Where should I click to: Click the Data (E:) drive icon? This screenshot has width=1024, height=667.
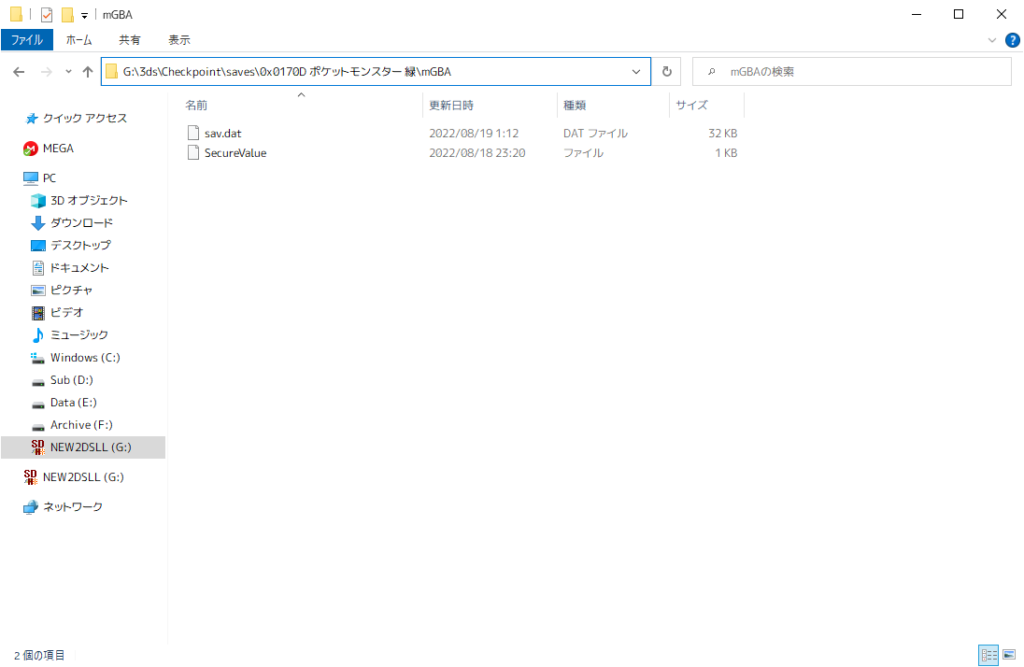click(38, 404)
